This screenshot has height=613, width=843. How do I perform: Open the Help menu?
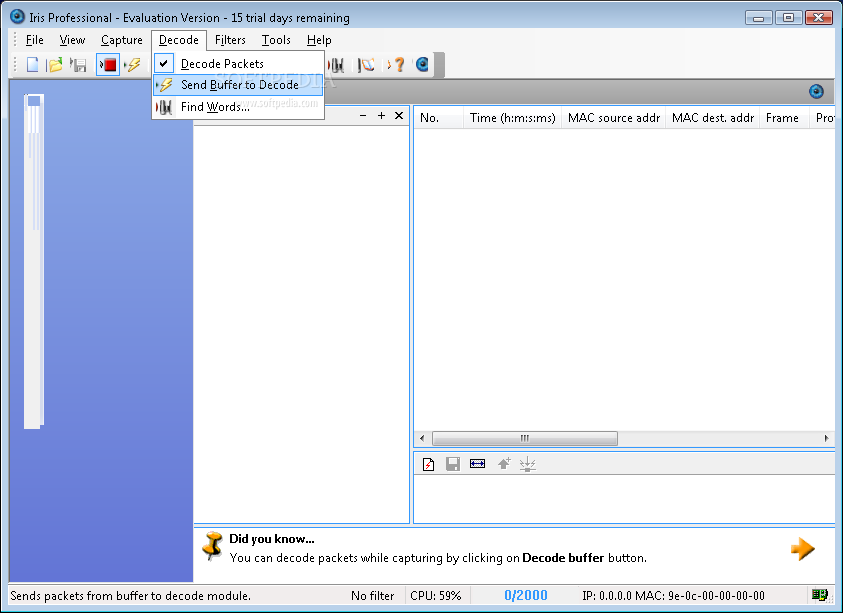coord(319,40)
